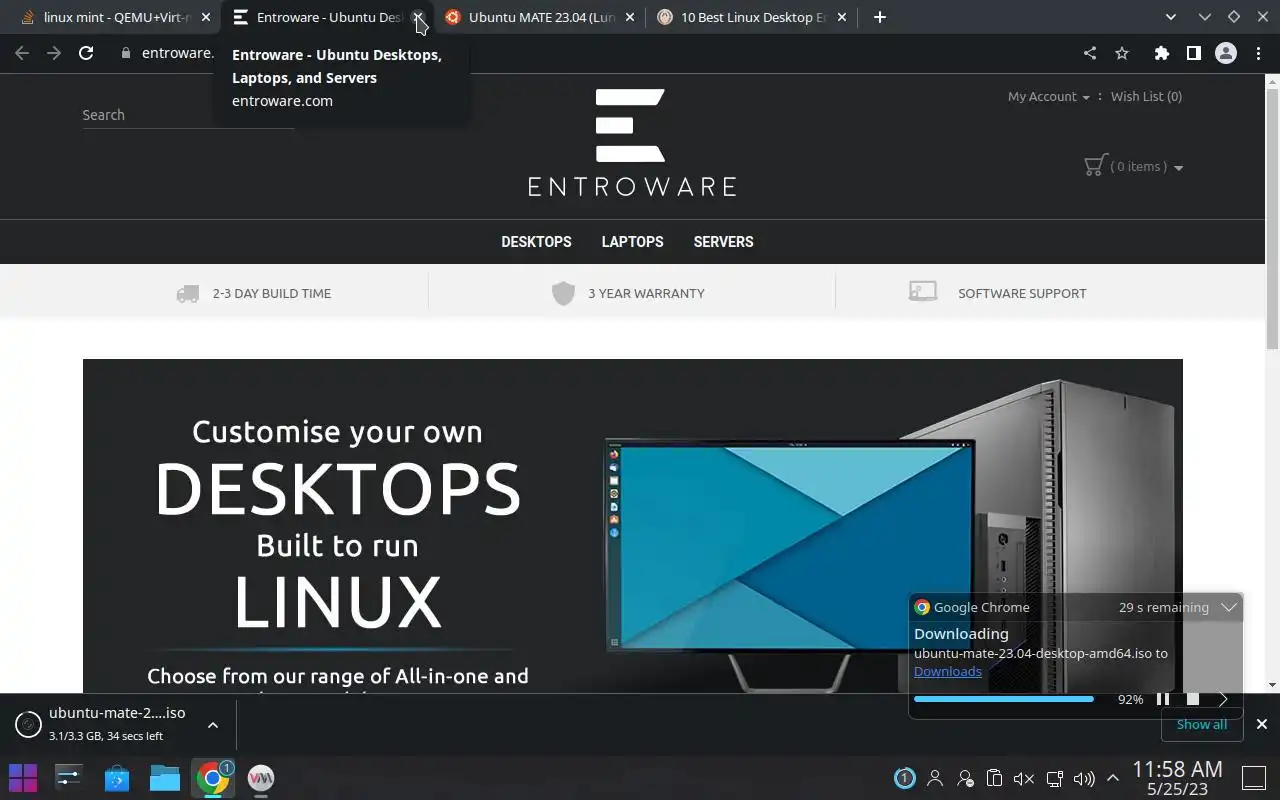Open Chrome profile avatar
The height and width of the screenshot is (800, 1280).
click(x=1226, y=53)
